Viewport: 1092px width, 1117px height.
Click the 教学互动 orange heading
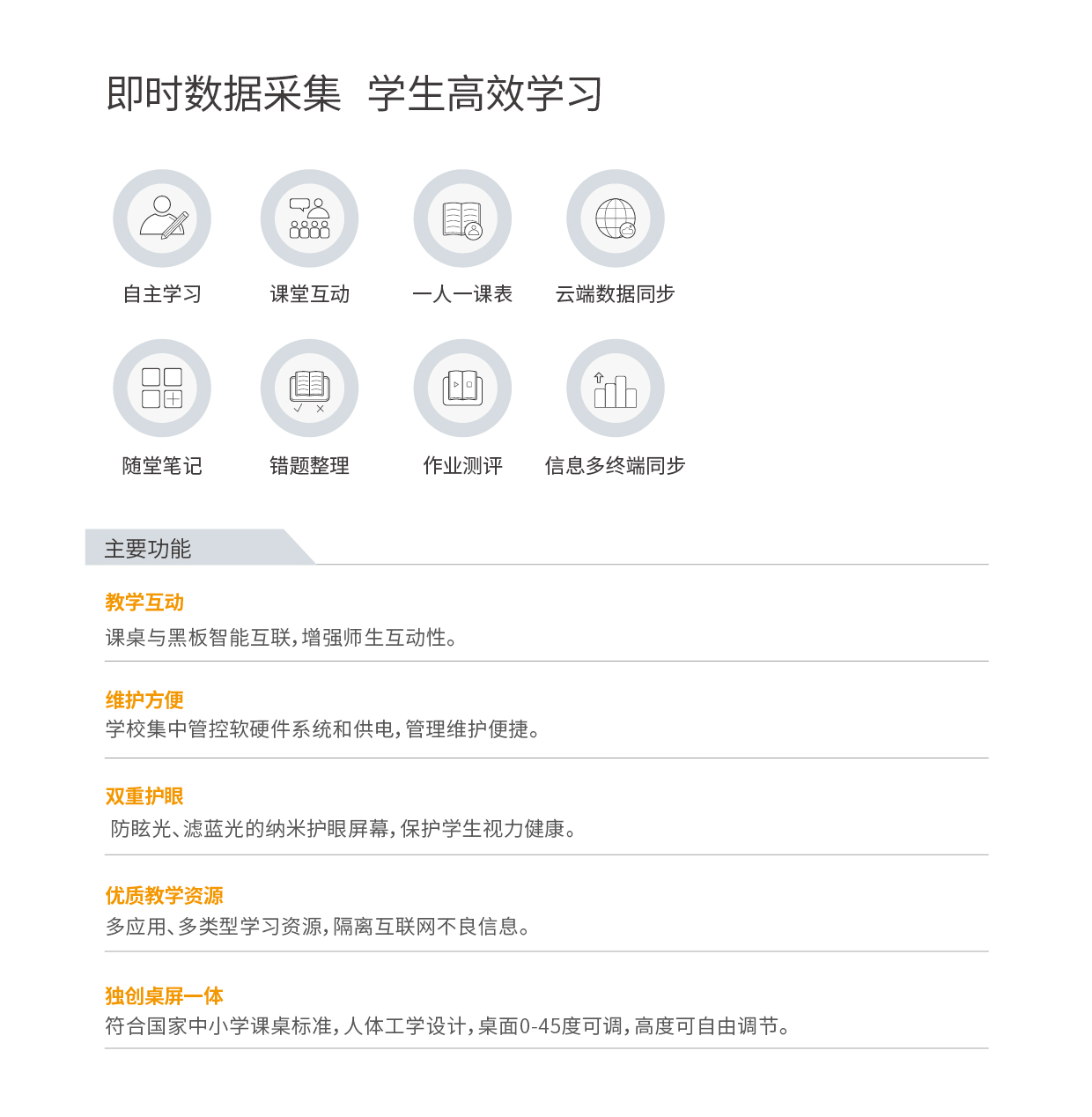(x=144, y=603)
